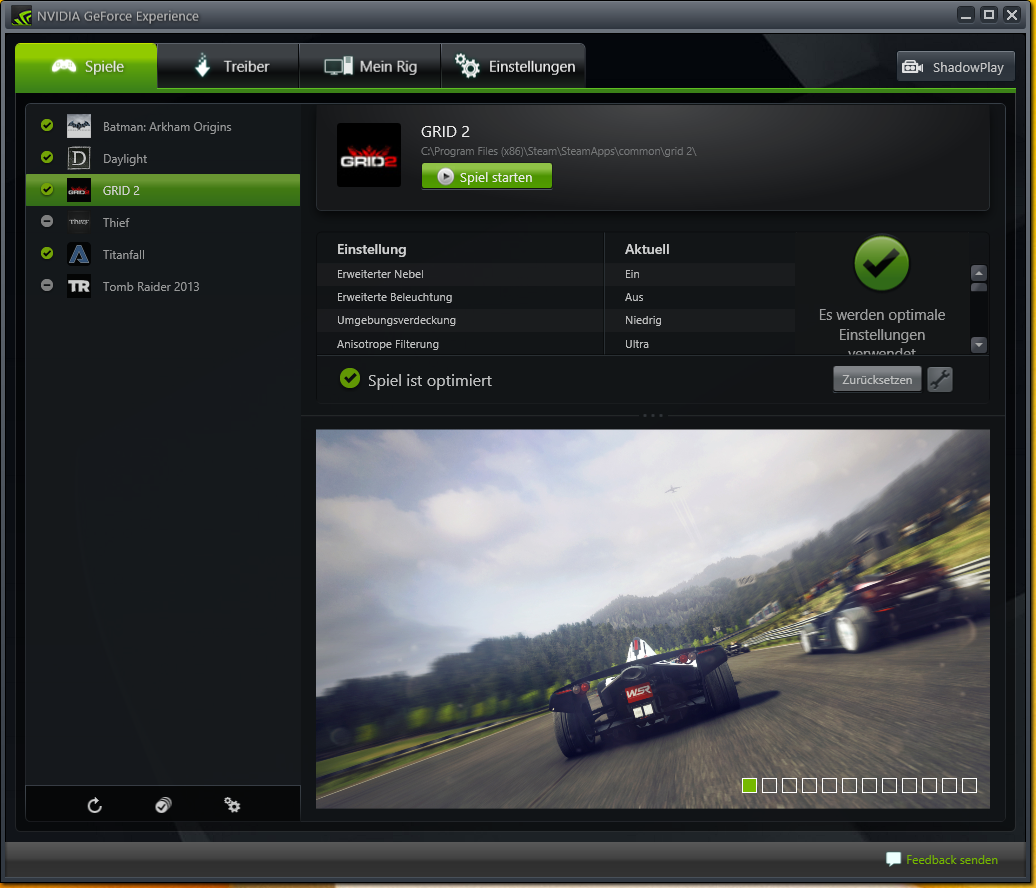Open ShadowPlay
Screen dimensions: 1036x888
pos(955,67)
